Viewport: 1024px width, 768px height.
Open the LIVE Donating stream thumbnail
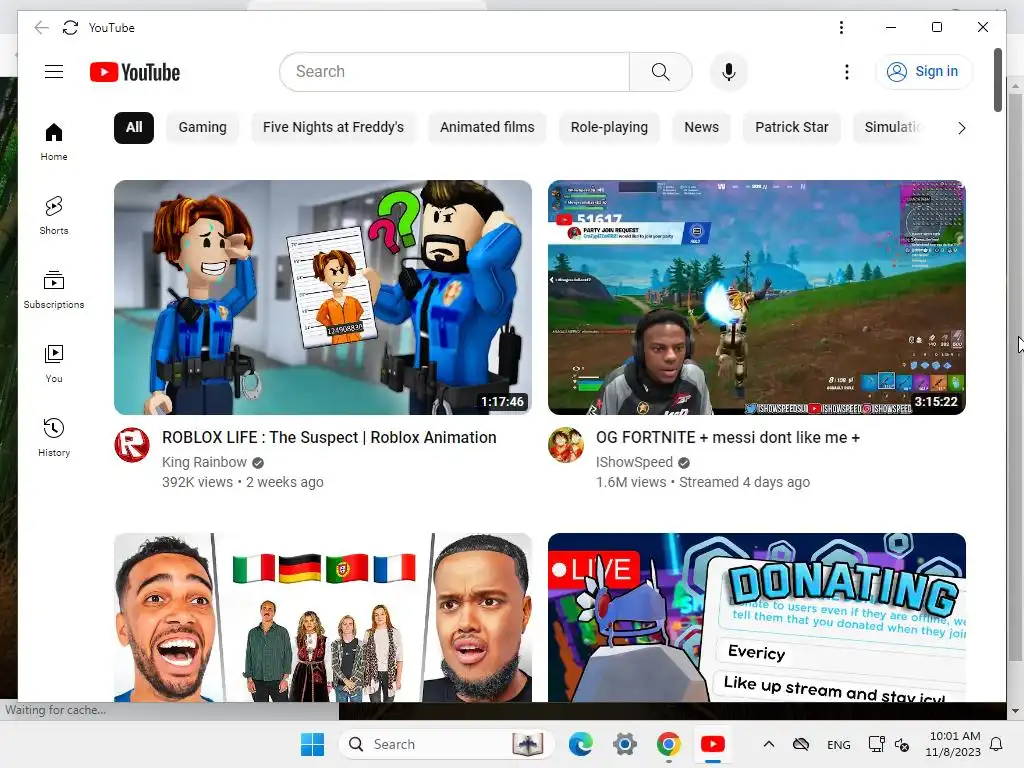pos(756,617)
